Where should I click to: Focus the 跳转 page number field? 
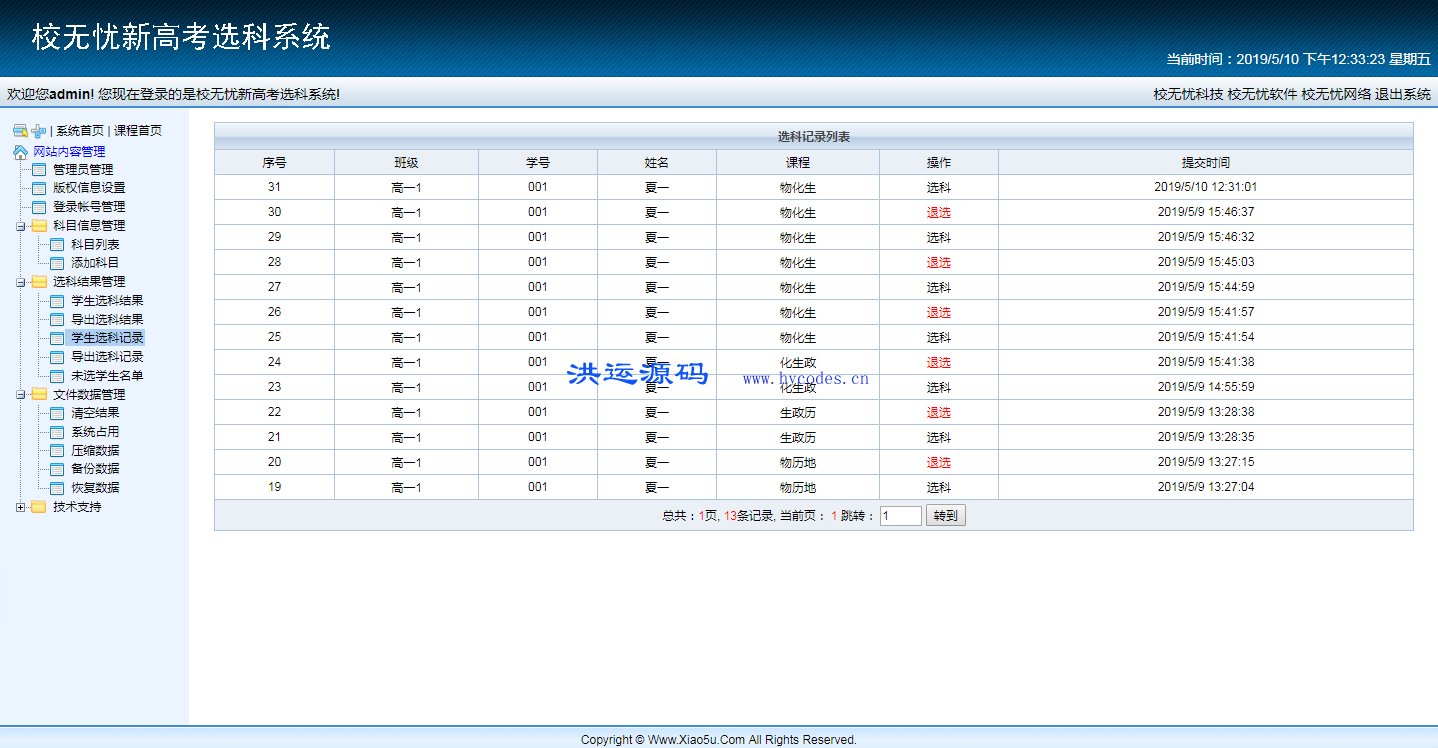[901, 516]
